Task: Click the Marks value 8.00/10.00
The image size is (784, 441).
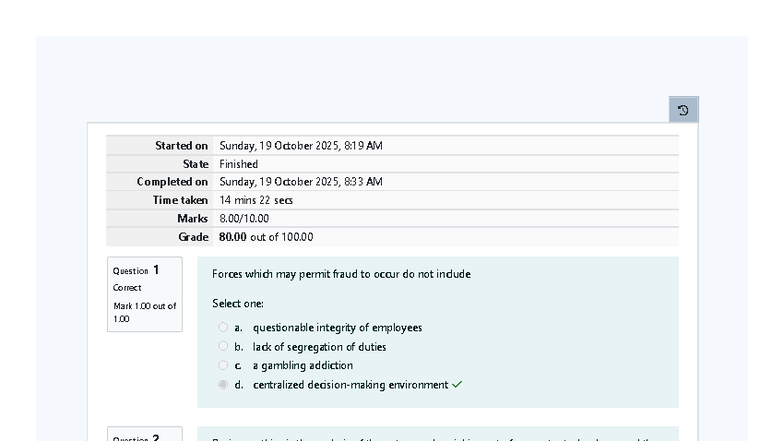Action: [x=244, y=218]
